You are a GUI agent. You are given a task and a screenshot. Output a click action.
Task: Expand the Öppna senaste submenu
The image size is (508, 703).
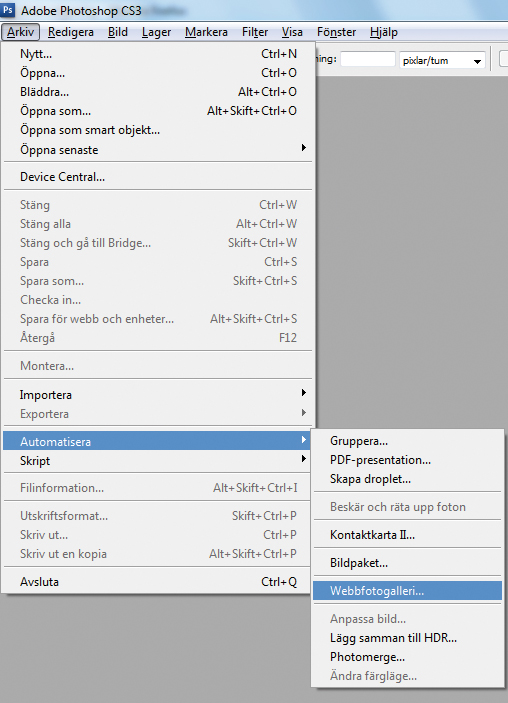158,150
